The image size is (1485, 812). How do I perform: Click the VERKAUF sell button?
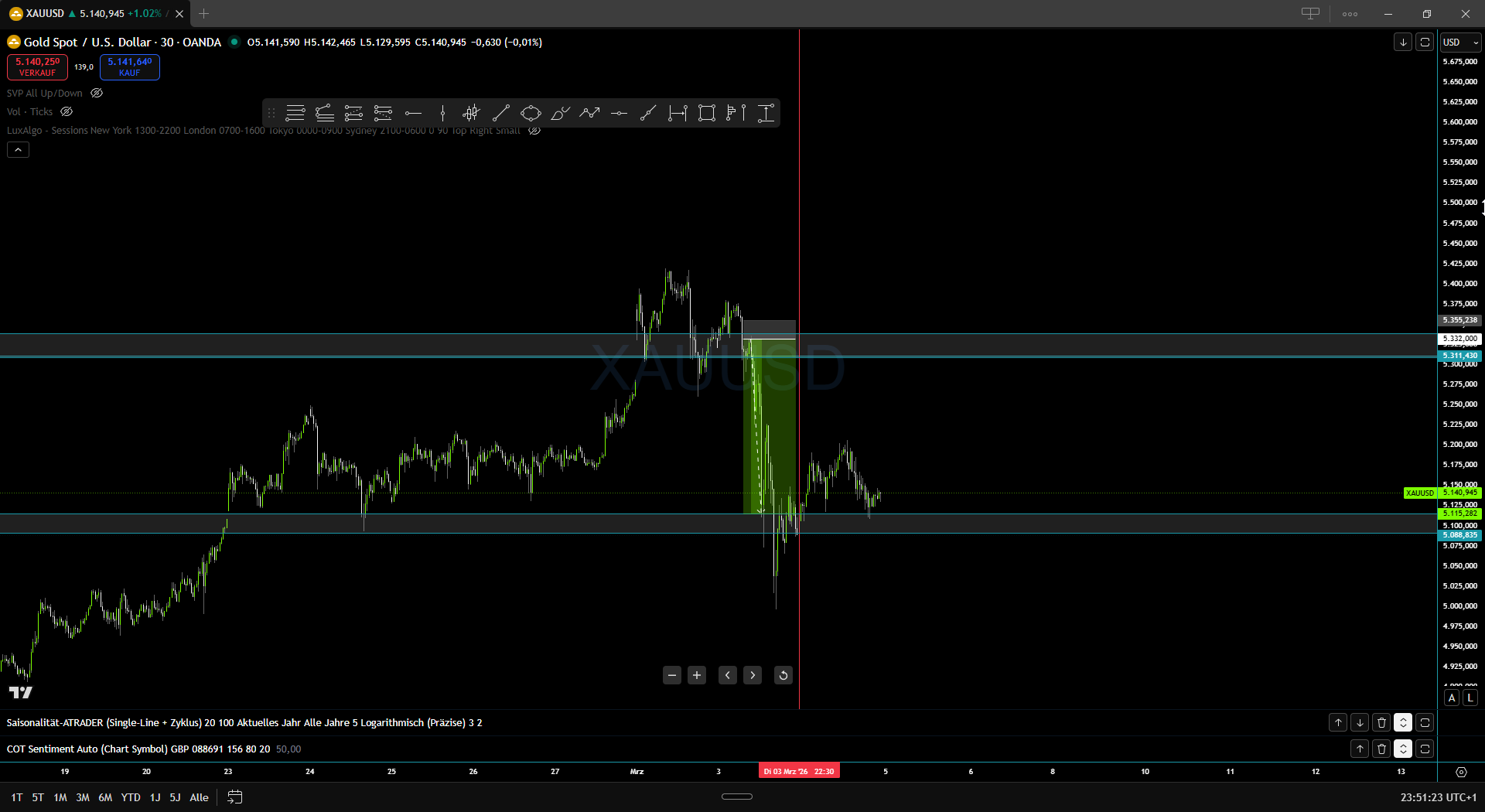point(36,67)
